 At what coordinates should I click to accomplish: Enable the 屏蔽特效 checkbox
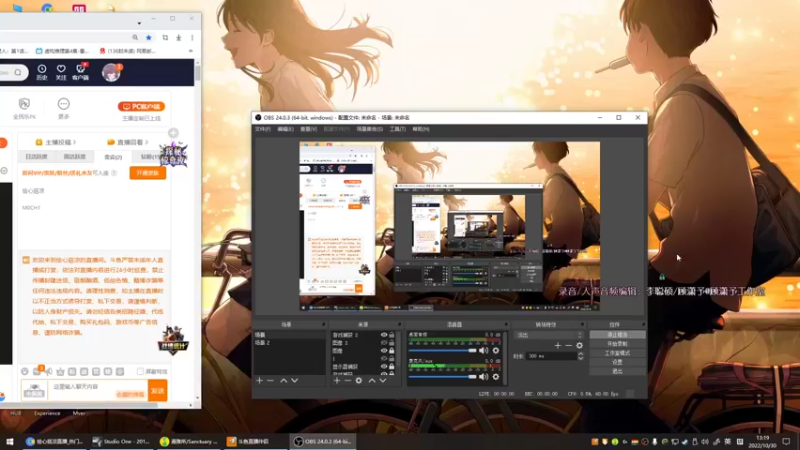pos(140,371)
